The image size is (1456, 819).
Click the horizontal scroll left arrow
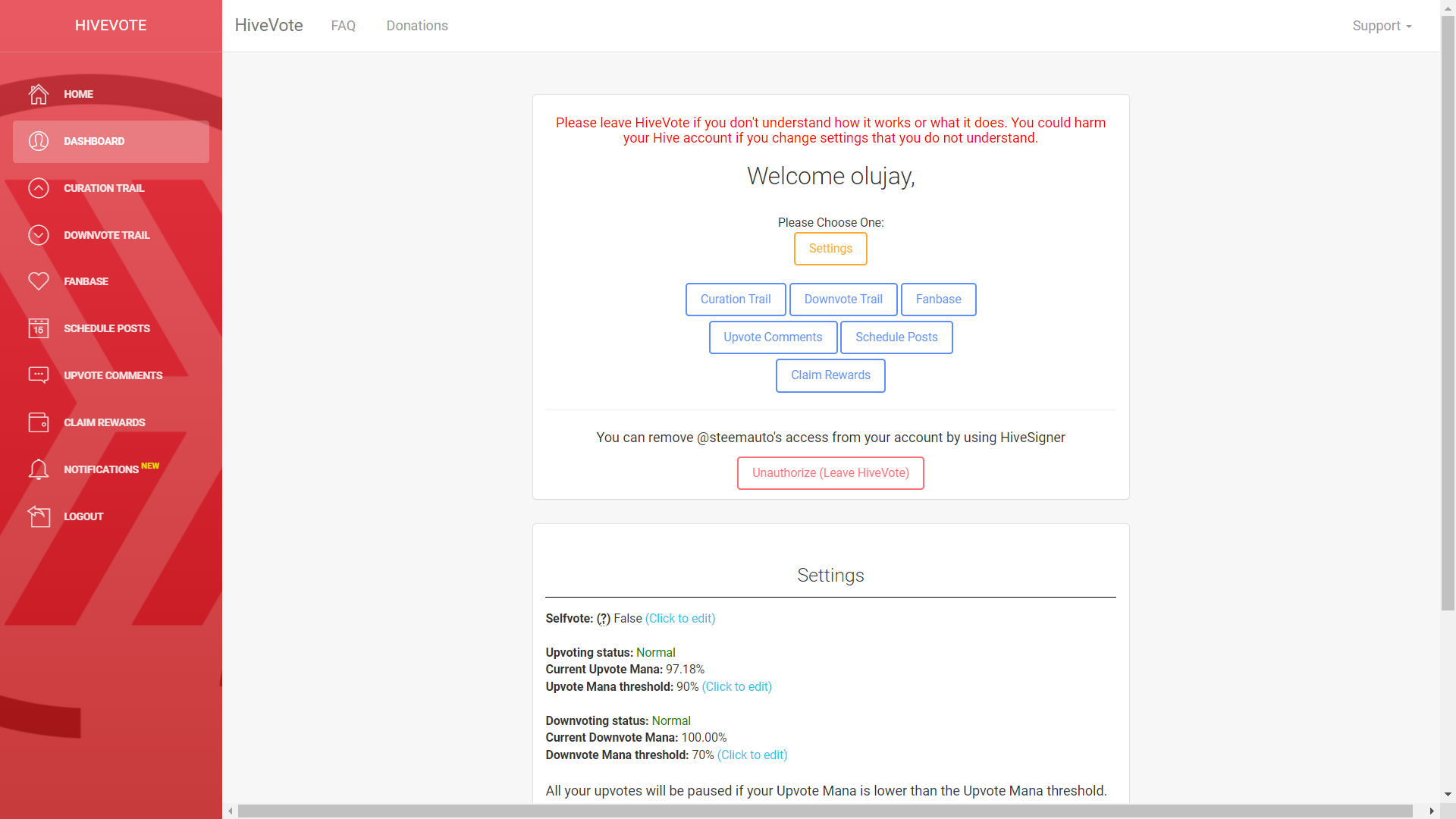[x=231, y=811]
